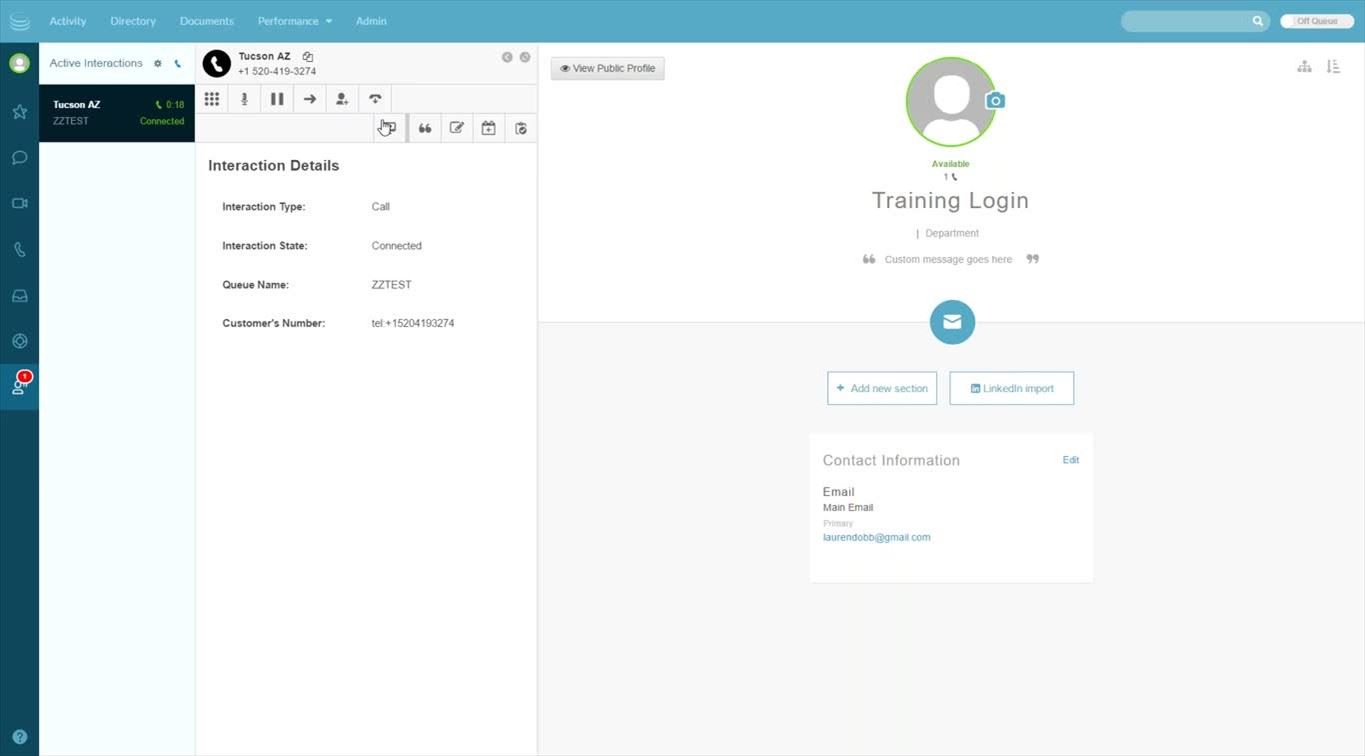Toggle the Off Queue switch
This screenshot has width=1365, height=756.
(1316, 21)
